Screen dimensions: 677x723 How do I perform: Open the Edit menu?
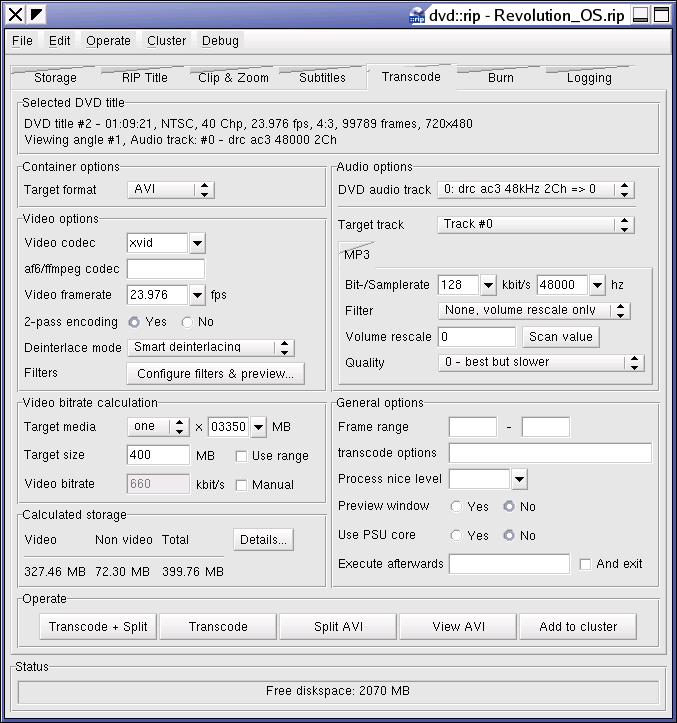59,41
